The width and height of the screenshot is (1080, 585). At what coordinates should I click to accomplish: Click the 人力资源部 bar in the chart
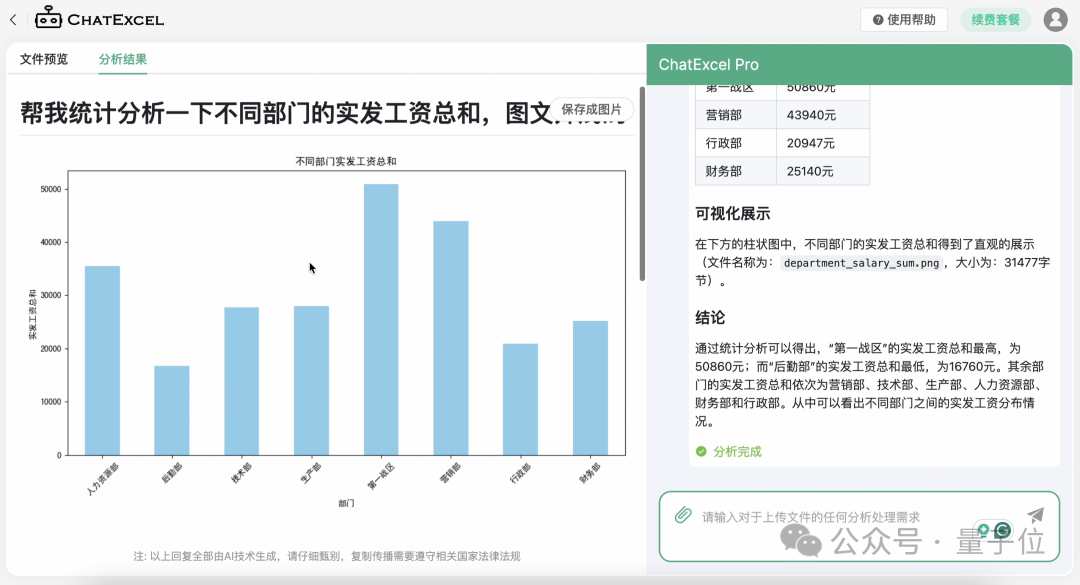(103, 360)
